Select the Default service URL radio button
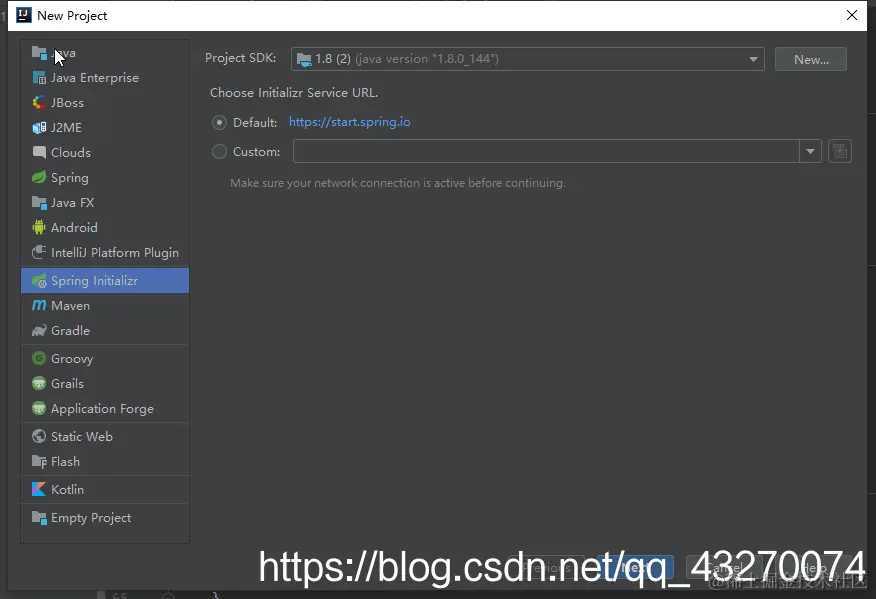The width and height of the screenshot is (876, 599). tap(220, 122)
